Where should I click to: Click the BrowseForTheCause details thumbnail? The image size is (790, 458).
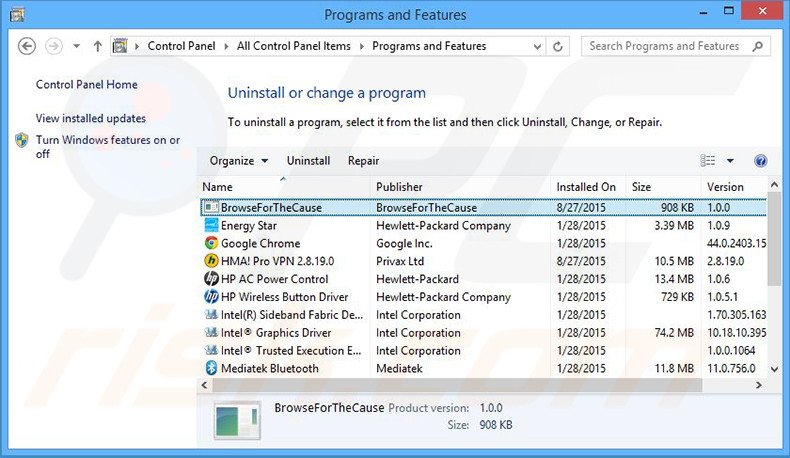237,420
